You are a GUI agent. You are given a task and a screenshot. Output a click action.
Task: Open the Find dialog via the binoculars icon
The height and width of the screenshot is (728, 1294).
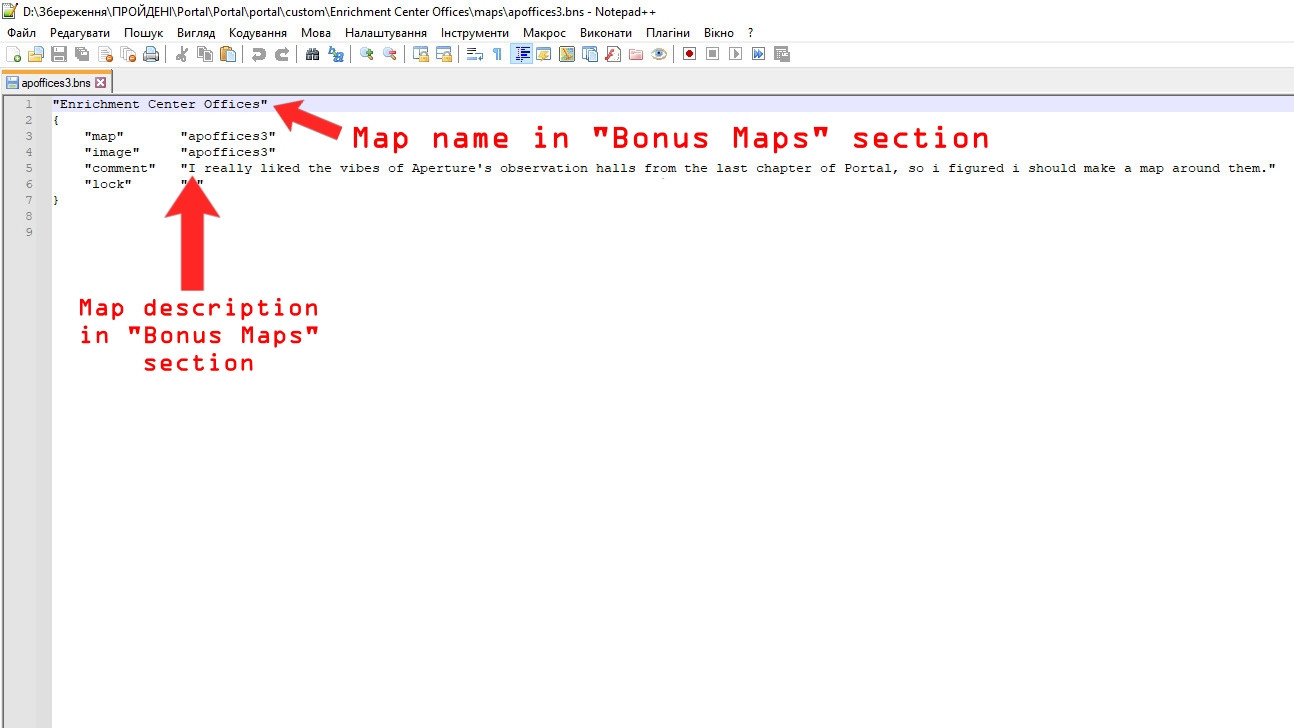pyautogui.click(x=312, y=55)
